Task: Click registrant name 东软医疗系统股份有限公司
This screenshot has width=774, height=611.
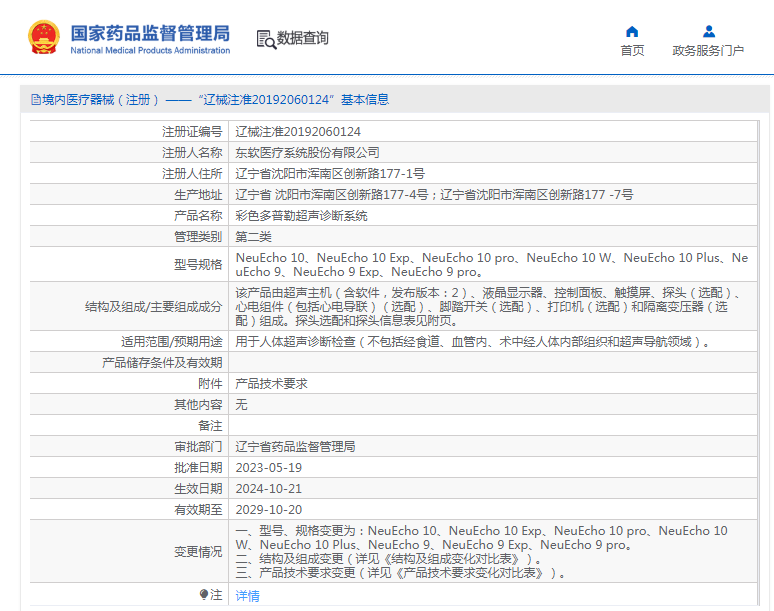Action: click(307, 153)
